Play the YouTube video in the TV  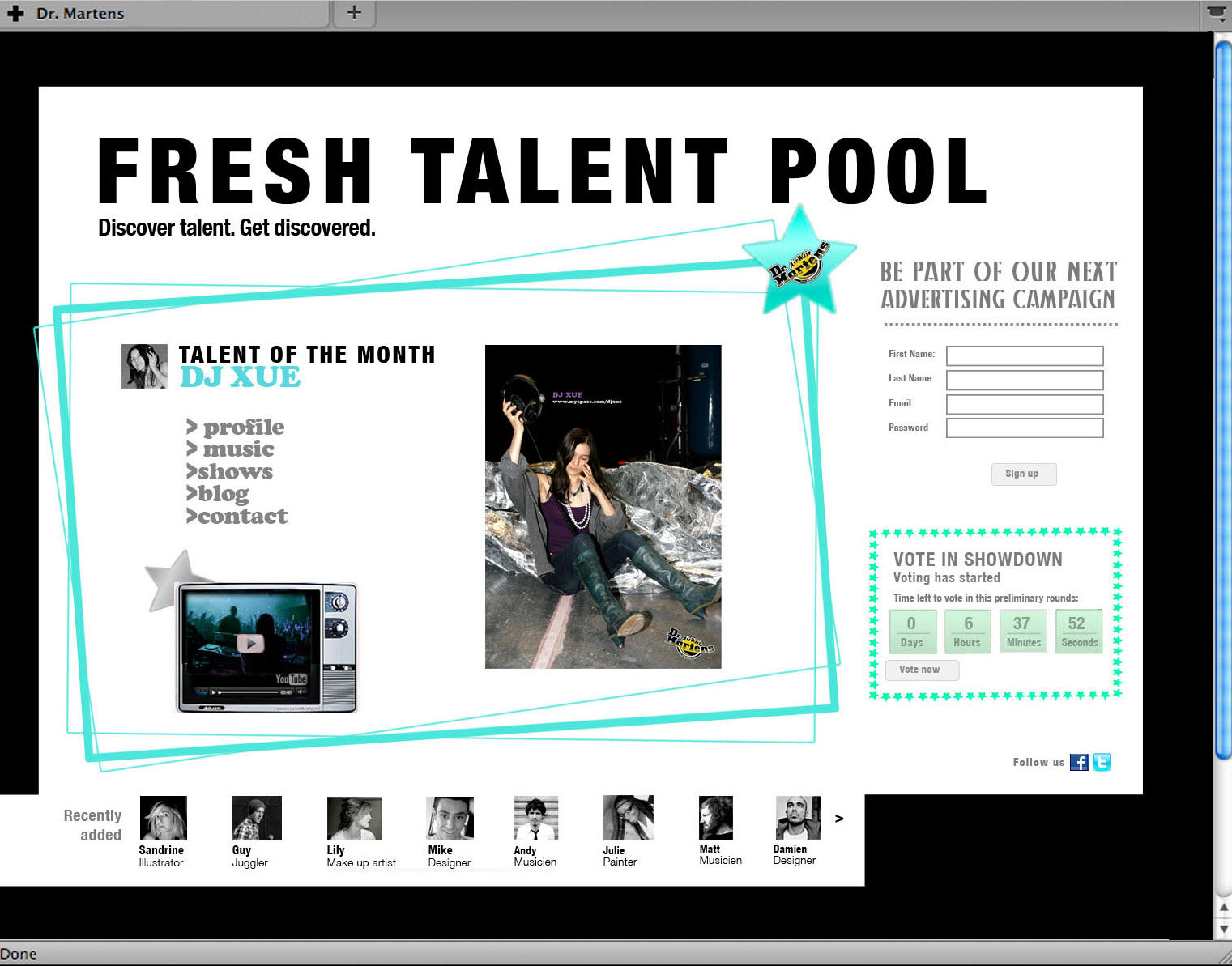pos(250,643)
